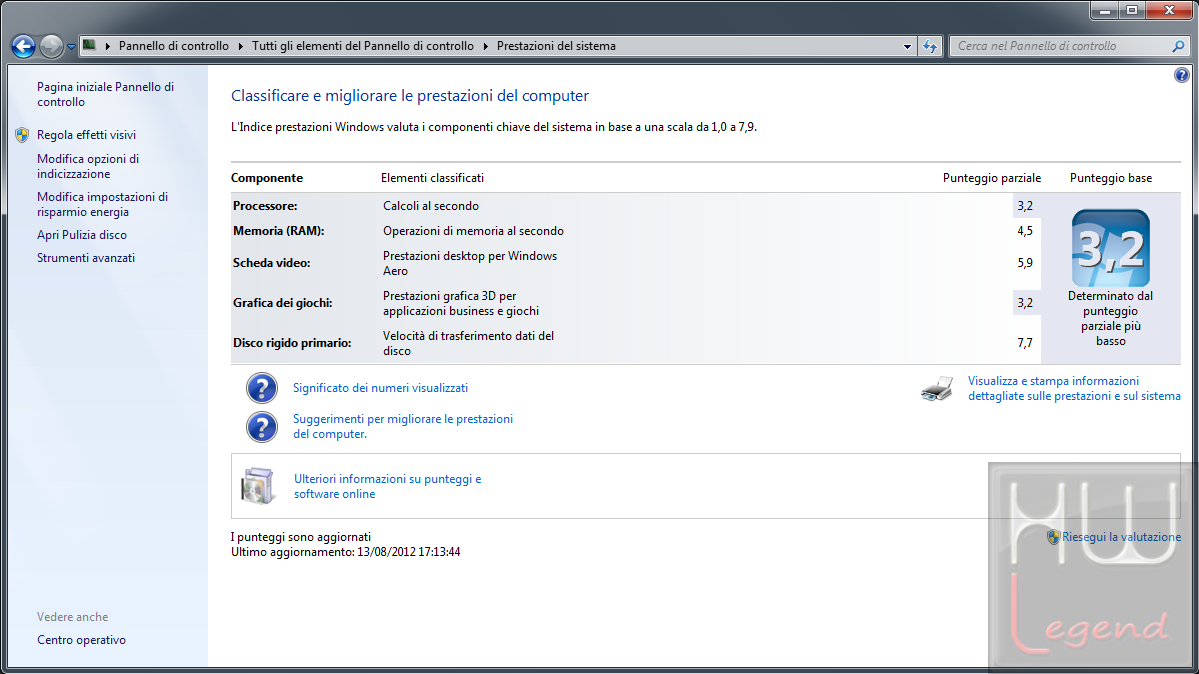Viewport: 1199px width, 674px height.
Task: Open Pagina iniziale Pannello di controllo
Action: (x=106, y=94)
